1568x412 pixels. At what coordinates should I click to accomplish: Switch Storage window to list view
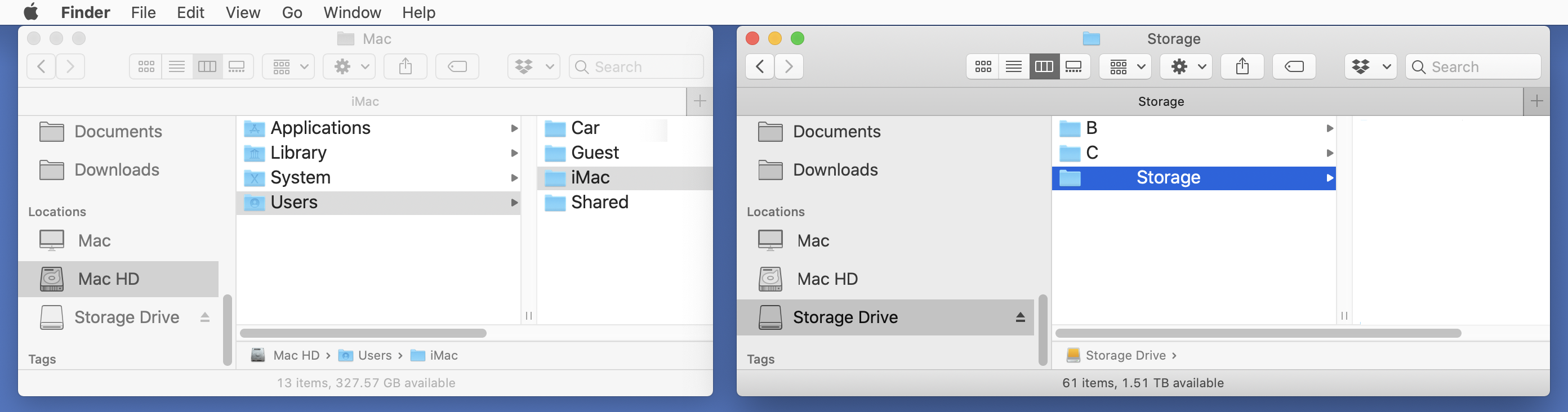[x=1013, y=66]
